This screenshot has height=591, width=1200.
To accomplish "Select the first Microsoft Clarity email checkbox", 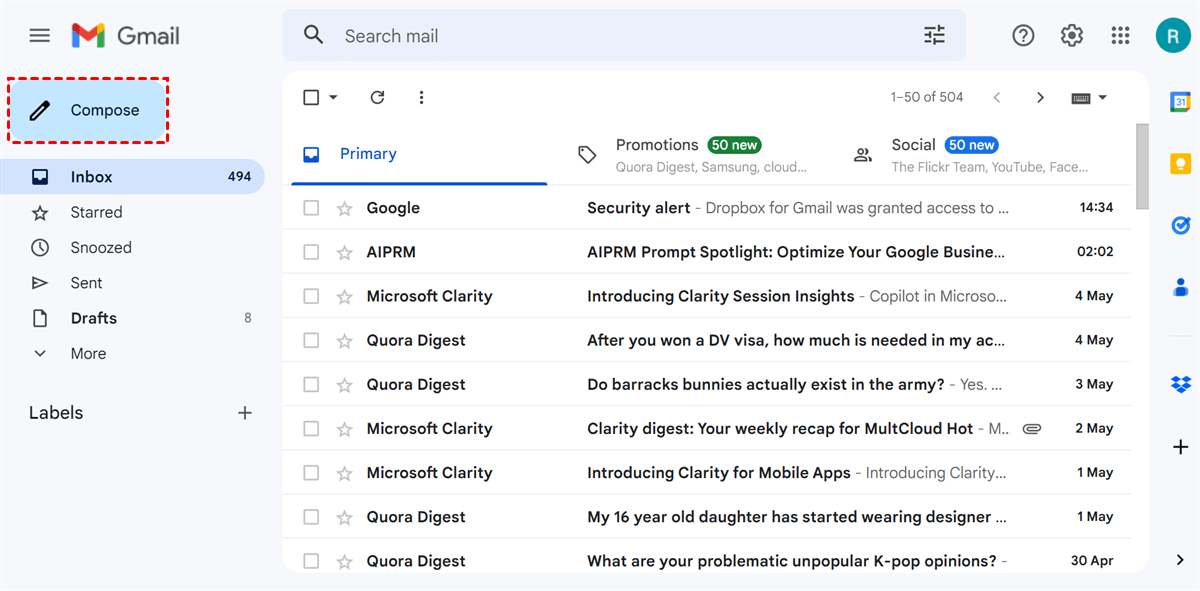I will [x=311, y=296].
